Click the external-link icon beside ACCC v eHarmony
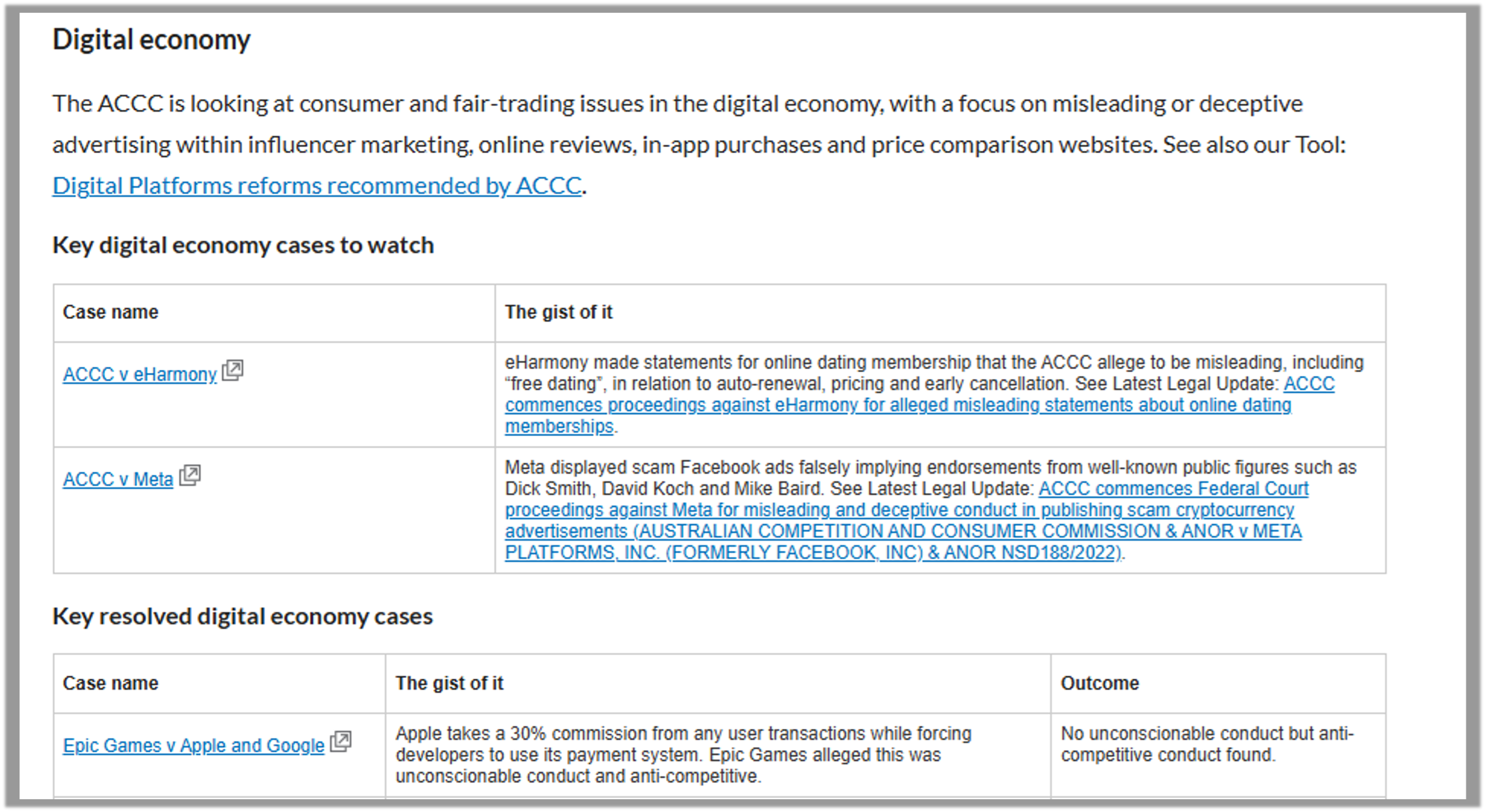Image resolution: width=1486 pixels, height=812 pixels. coord(233,370)
